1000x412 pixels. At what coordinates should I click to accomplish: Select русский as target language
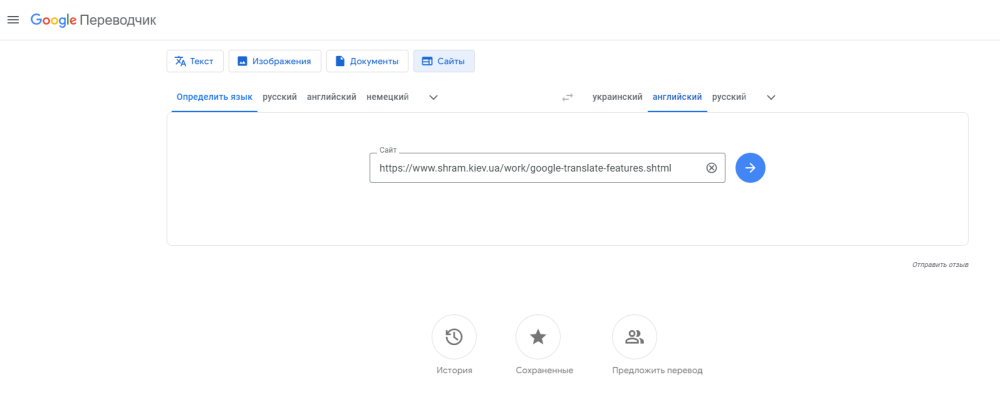point(730,98)
